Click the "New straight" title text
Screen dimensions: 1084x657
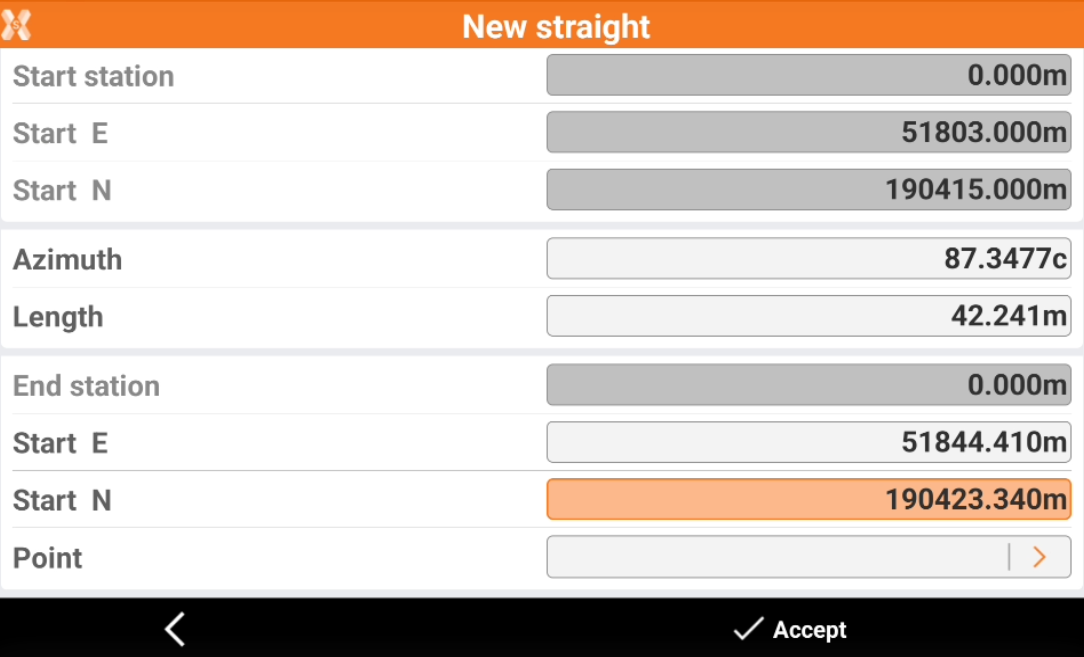pyautogui.click(x=556, y=26)
